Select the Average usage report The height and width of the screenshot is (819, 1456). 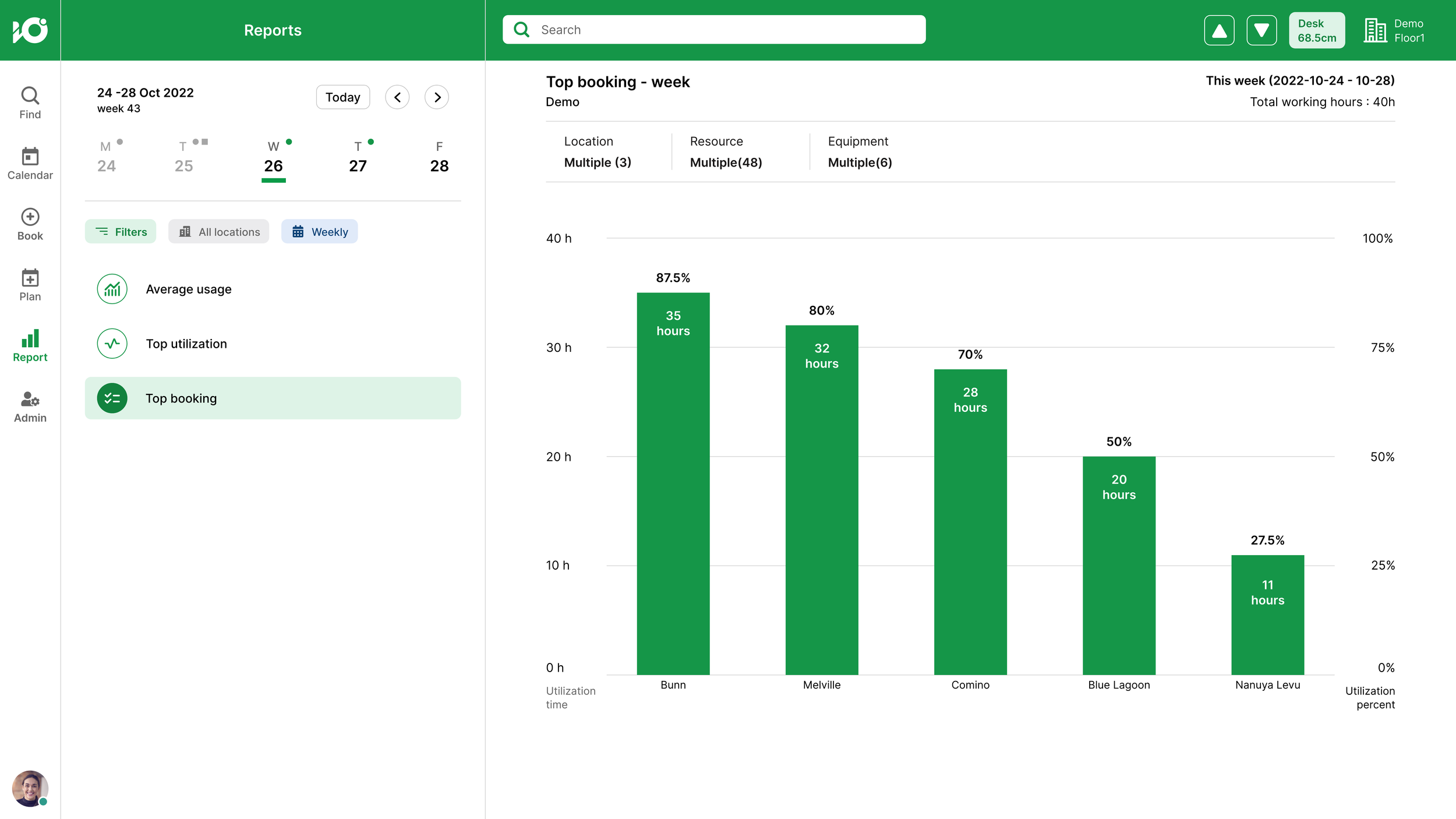coord(273,289)
